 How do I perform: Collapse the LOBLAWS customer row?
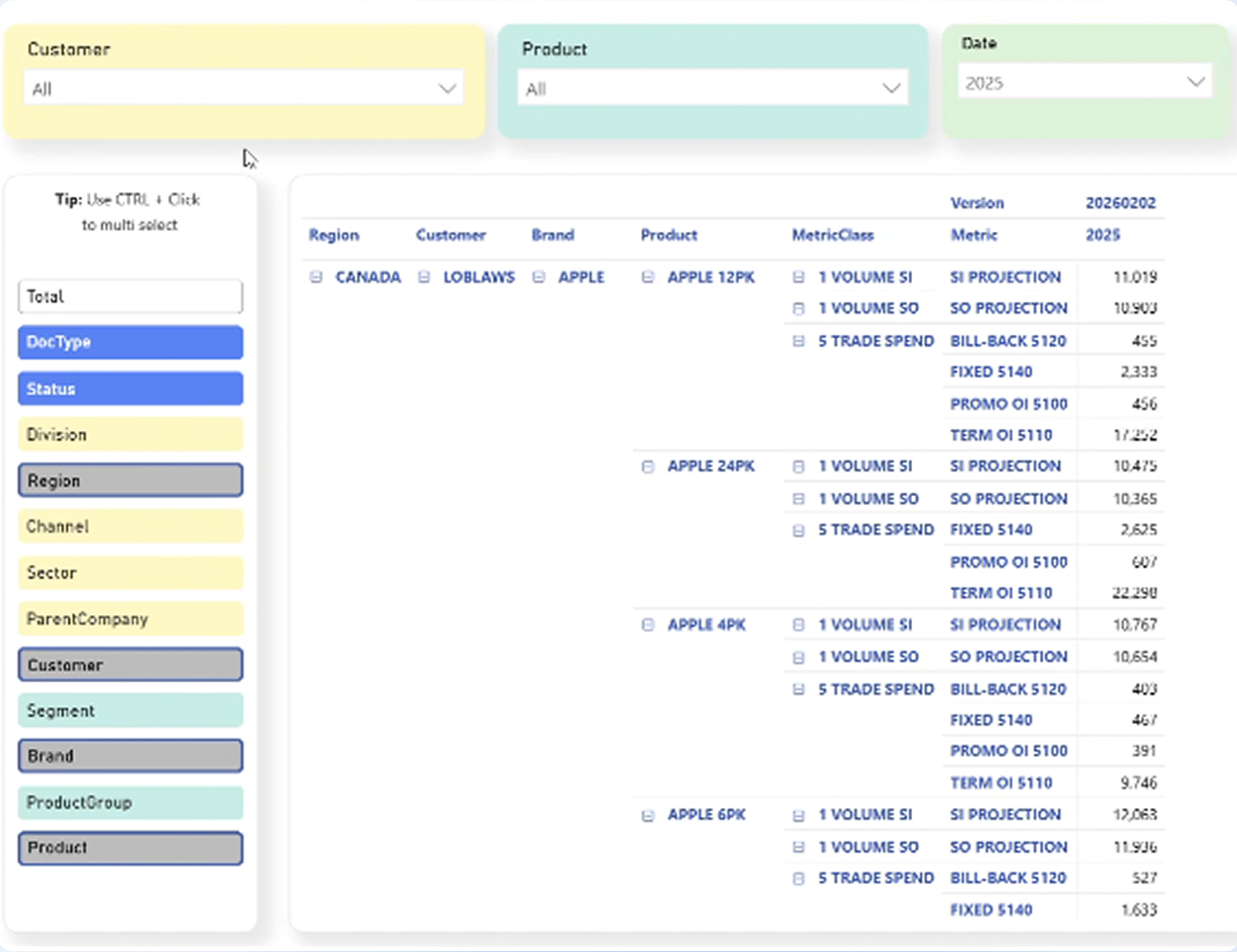[x=424, y=278]
